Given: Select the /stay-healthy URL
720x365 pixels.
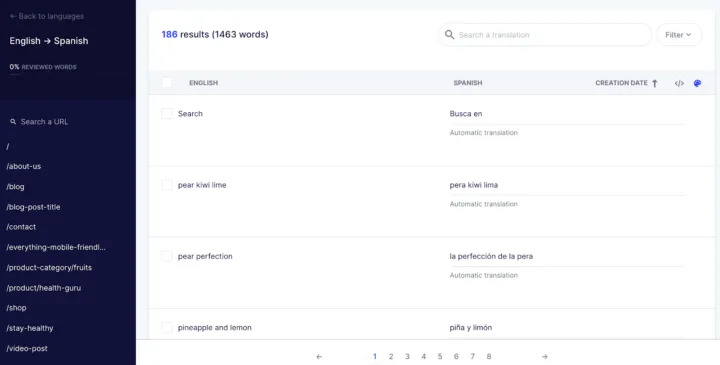Looking at the screenshot, I should [30, 328].
